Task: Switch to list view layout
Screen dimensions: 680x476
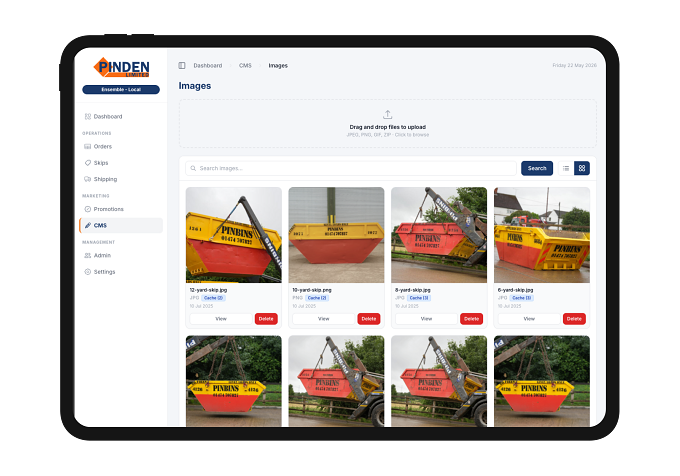Action: [566, 168]
